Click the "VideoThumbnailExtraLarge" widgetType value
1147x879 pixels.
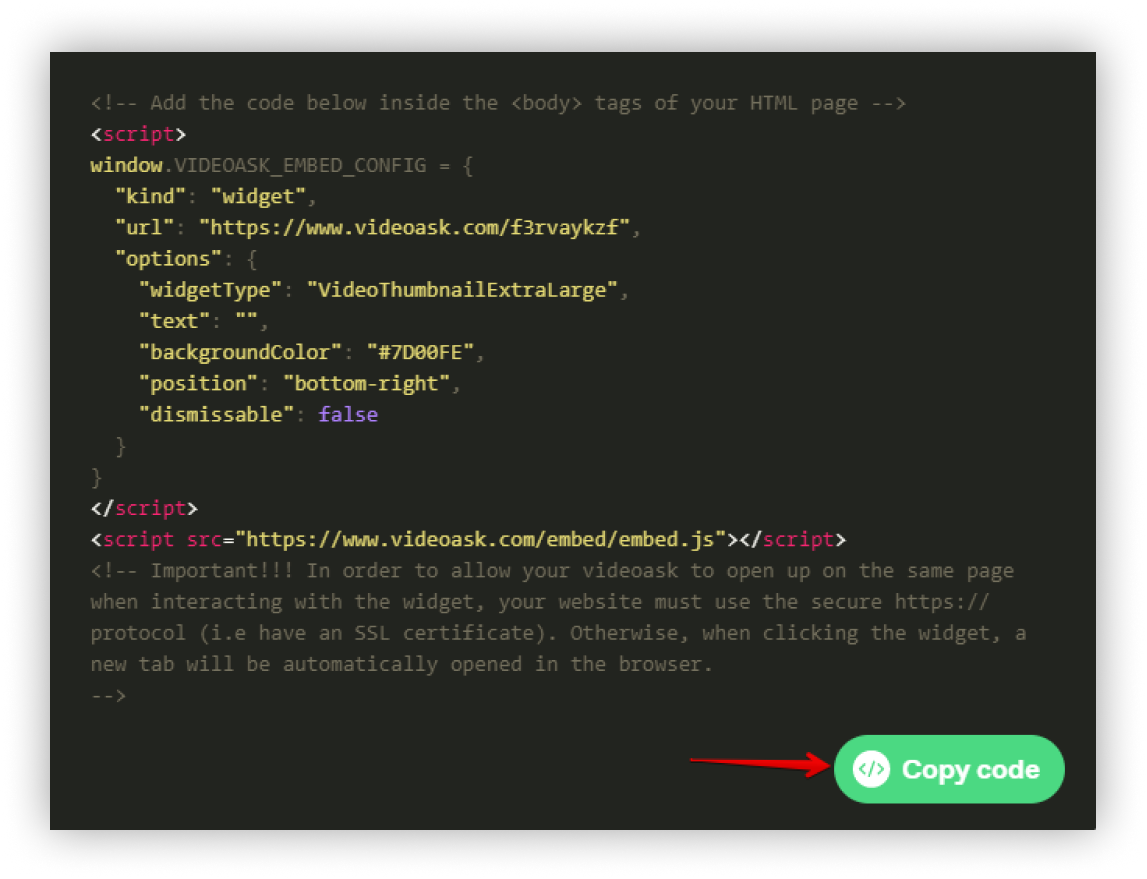click(462, 290)
